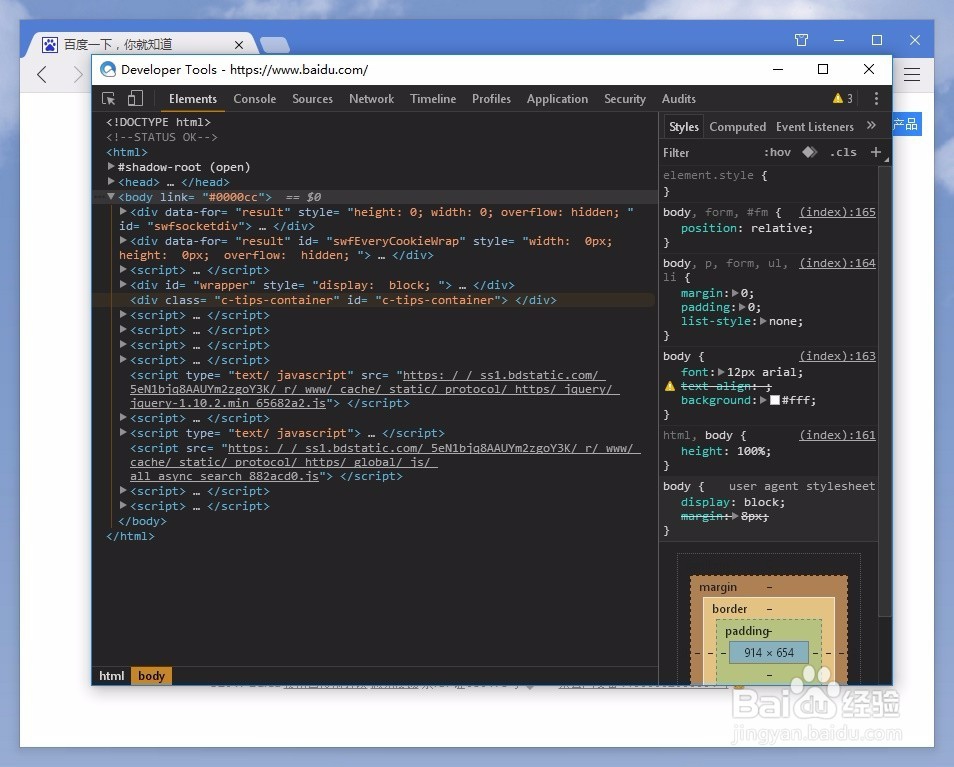Open the jquery-1.10.2.min script source link
Screen dimensions: 954x767
[374, 389]
